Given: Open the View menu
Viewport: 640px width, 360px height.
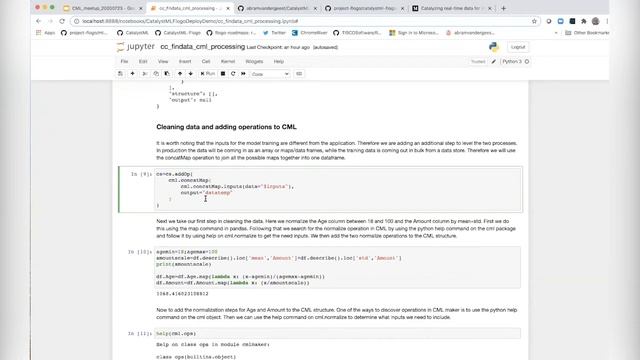Looking at the screenshot, I should point(163,62).
